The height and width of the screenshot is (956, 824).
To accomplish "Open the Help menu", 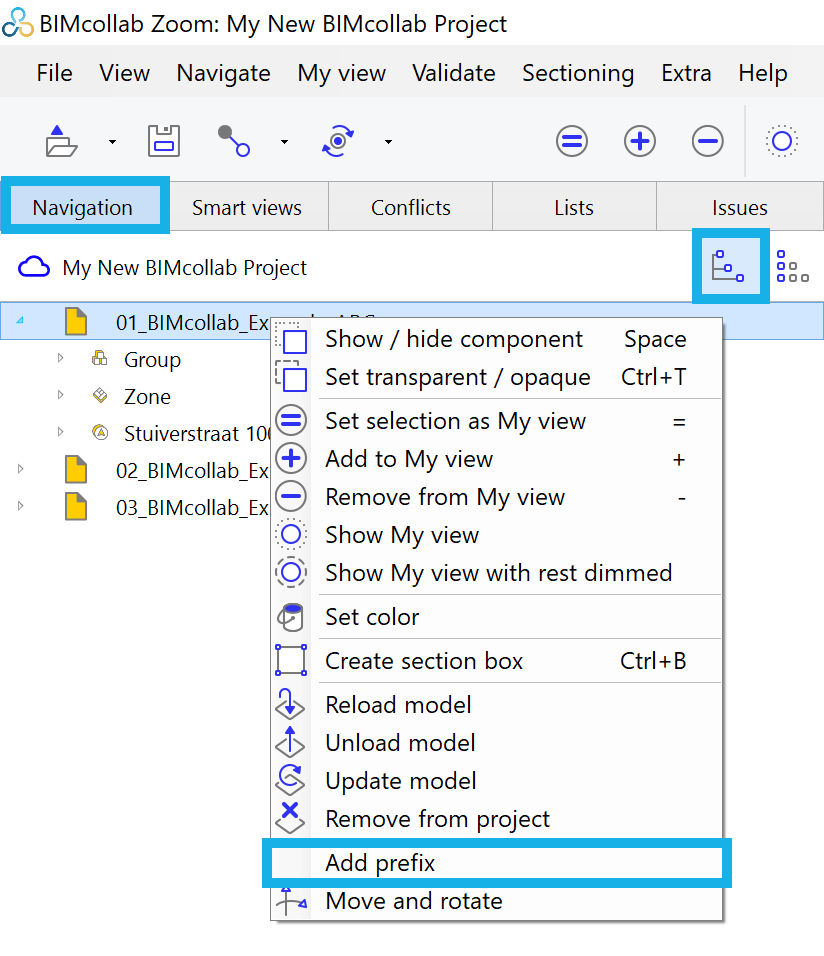I will pos(762,73).
